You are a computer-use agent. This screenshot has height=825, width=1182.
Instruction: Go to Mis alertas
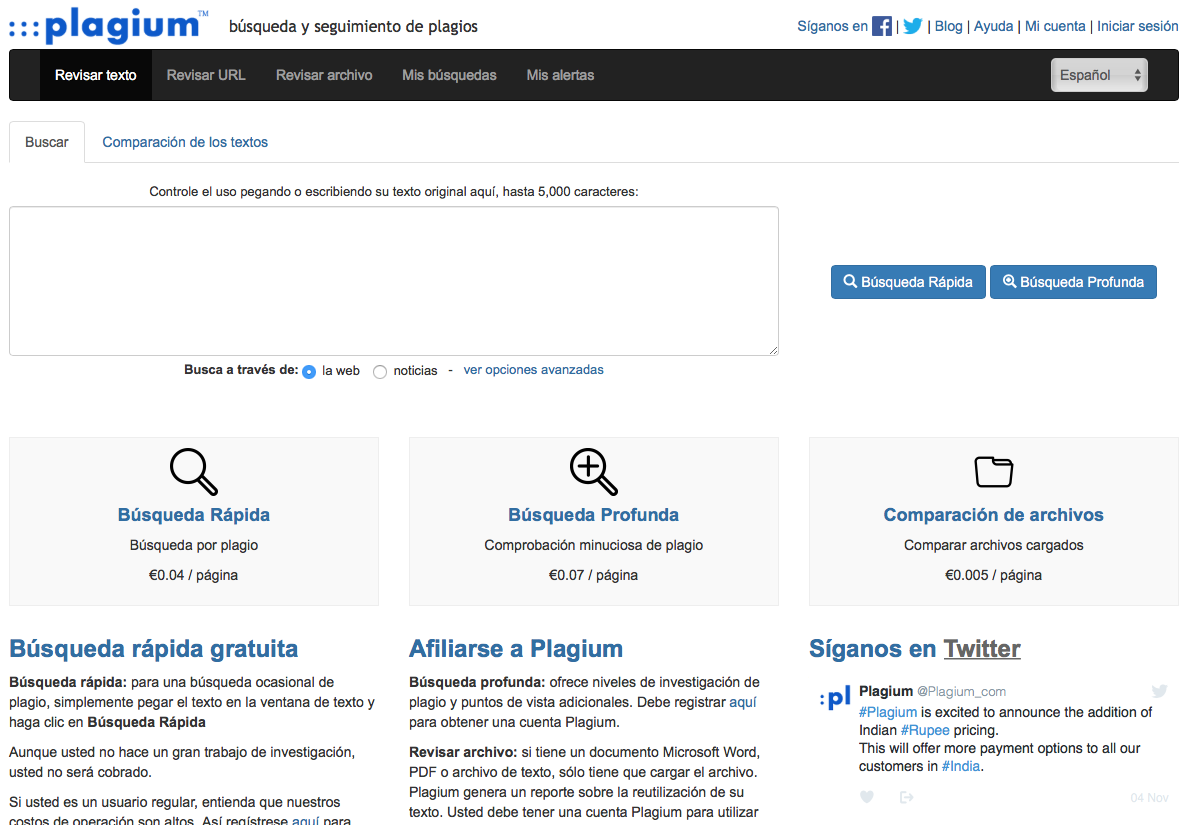[x=560, y=75]
